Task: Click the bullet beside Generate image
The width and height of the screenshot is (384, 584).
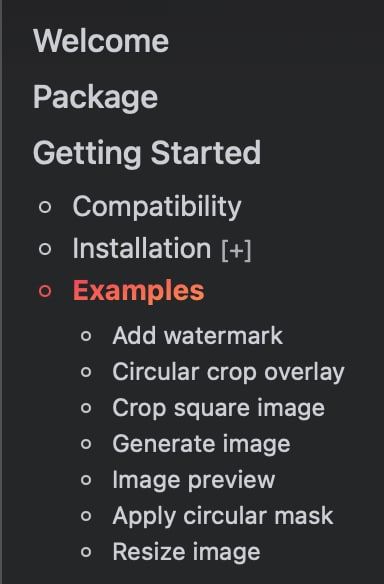Action: point(86,444)
